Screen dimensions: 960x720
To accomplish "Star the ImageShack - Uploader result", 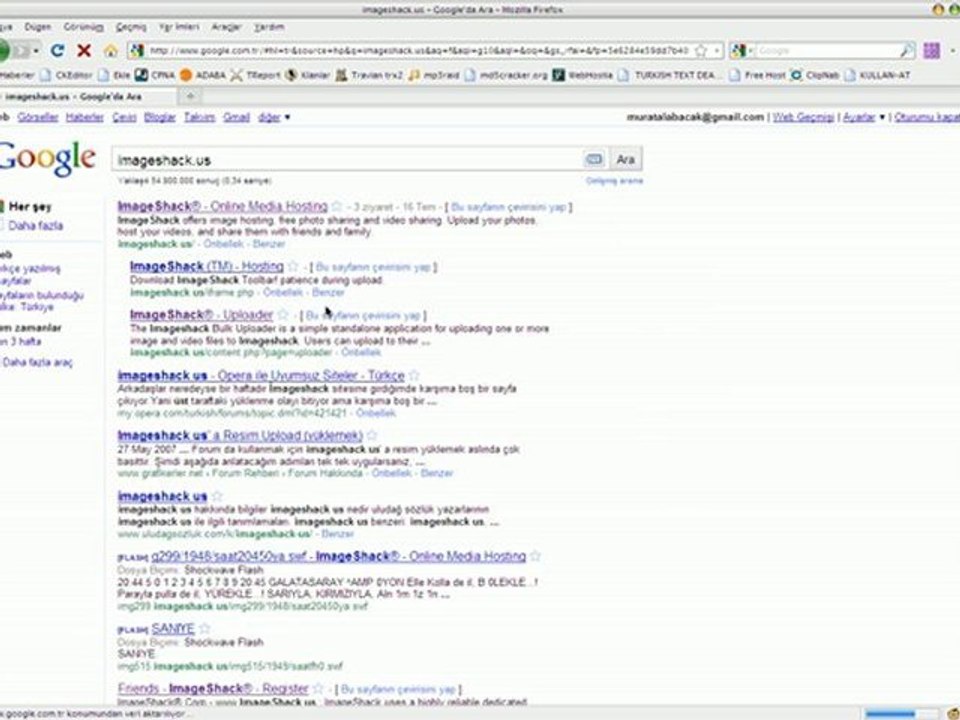I will point(282,315).
